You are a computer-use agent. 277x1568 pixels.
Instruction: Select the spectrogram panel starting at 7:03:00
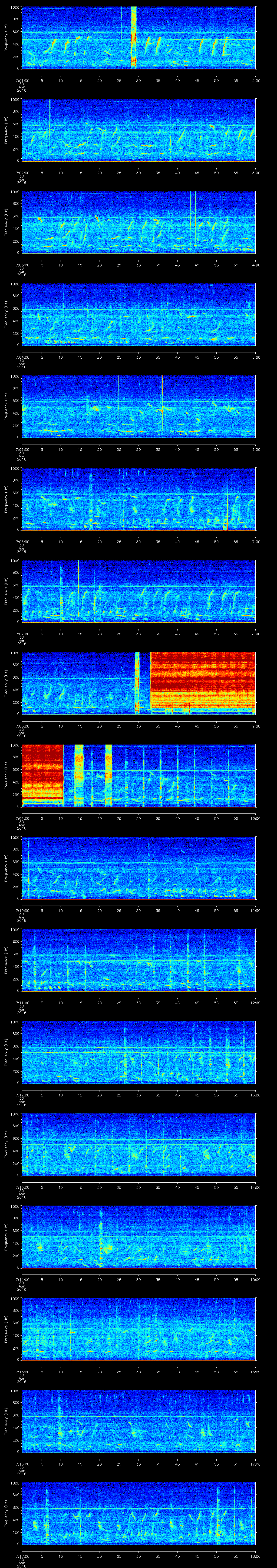(138, 222)
